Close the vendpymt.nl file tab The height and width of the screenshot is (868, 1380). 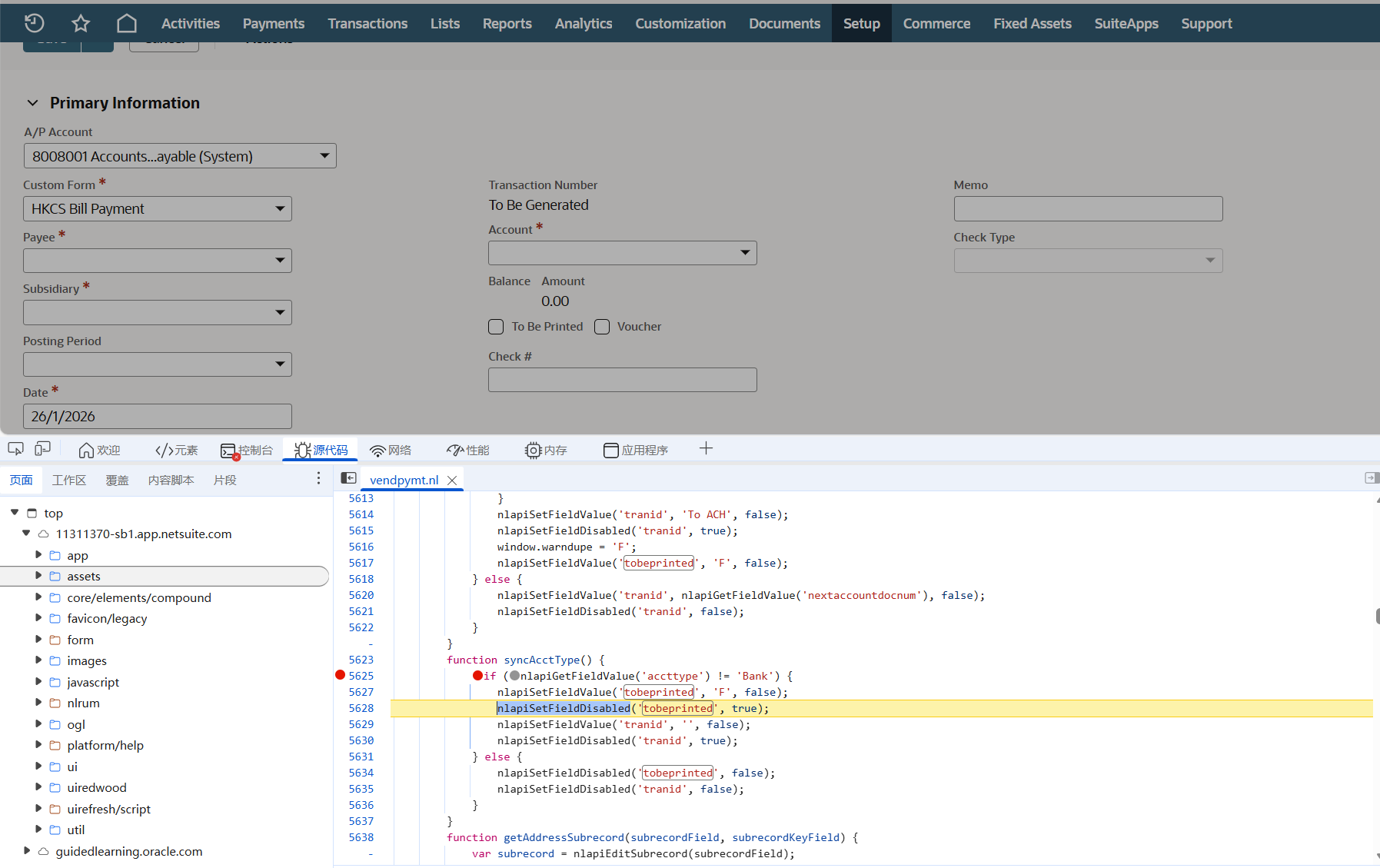[452, 480]
